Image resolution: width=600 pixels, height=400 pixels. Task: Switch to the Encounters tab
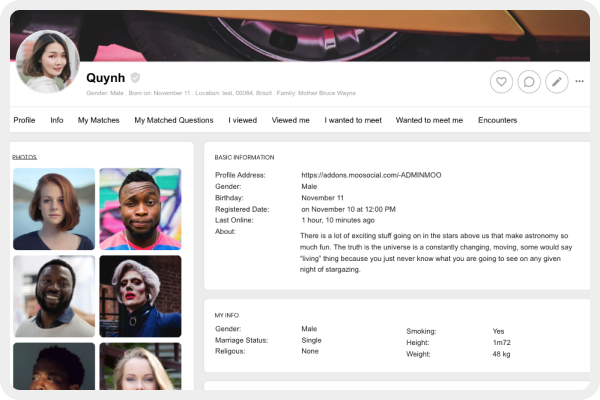click(x=497, y=120)
